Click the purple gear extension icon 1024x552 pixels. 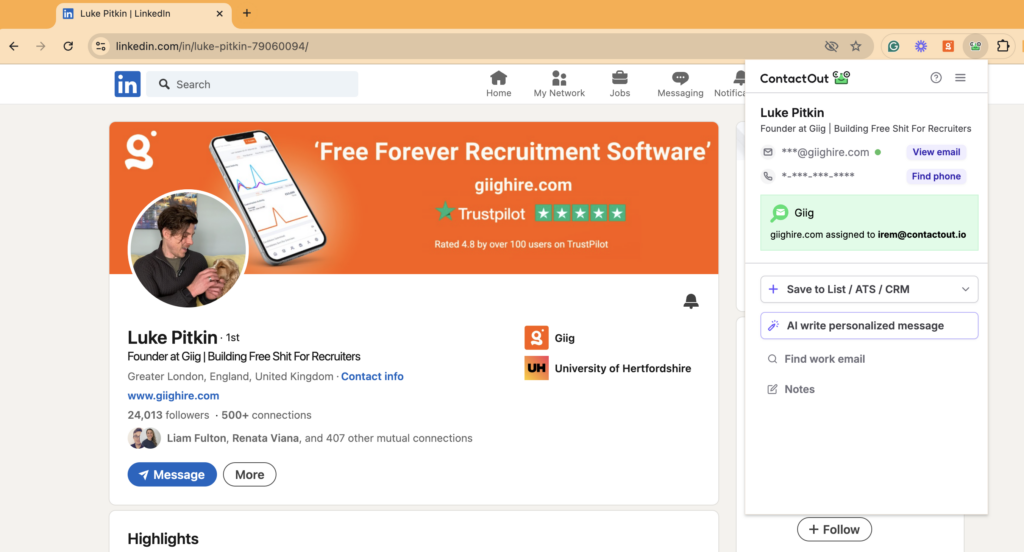click(x=921, y=46)
